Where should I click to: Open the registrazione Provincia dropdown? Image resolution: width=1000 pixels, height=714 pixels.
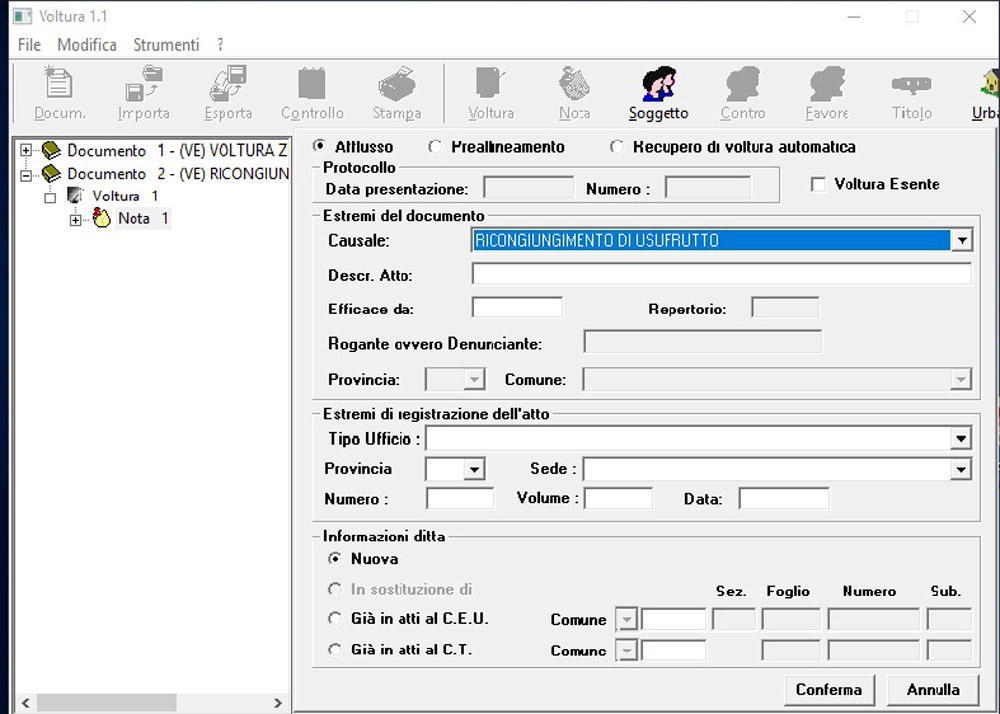(473, 470)
